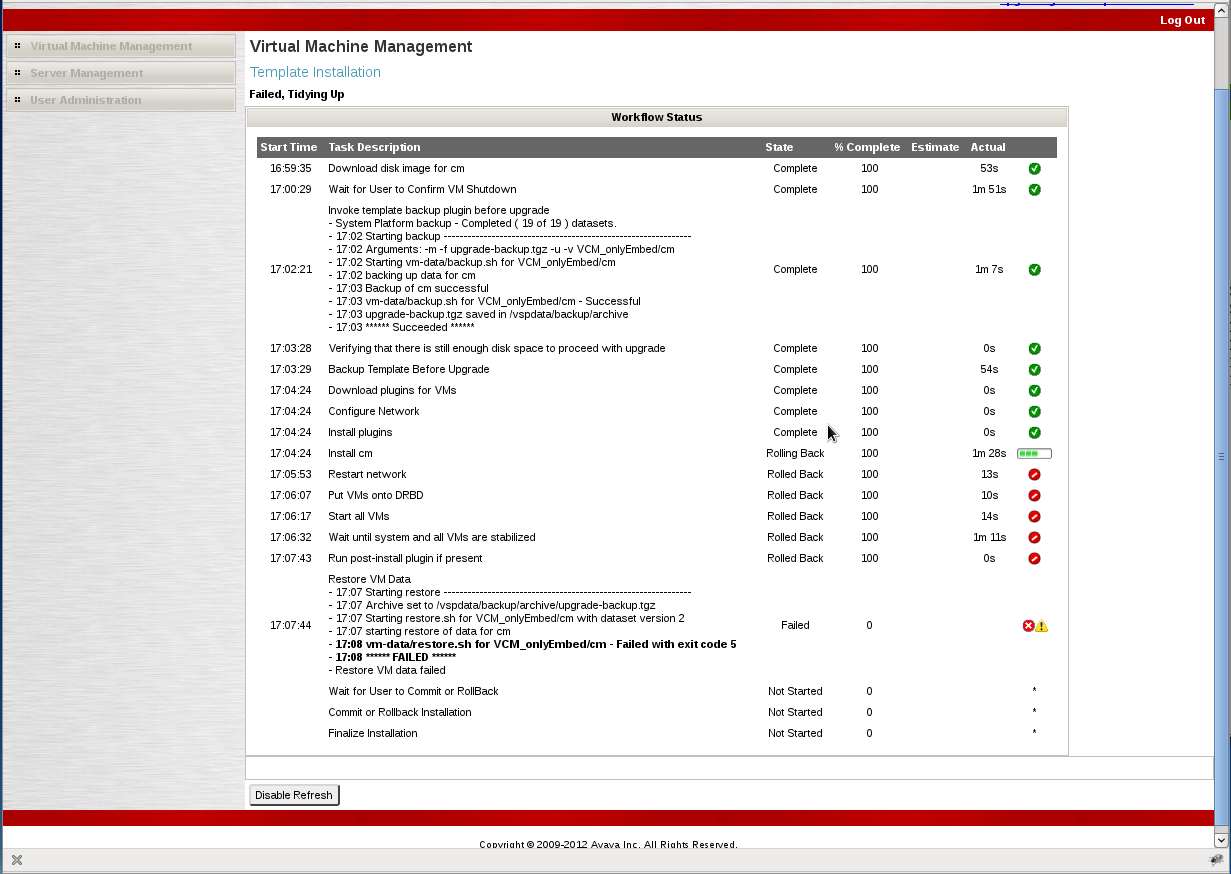Click "Put VMs onto DRBD" task text

pos(375,496)
